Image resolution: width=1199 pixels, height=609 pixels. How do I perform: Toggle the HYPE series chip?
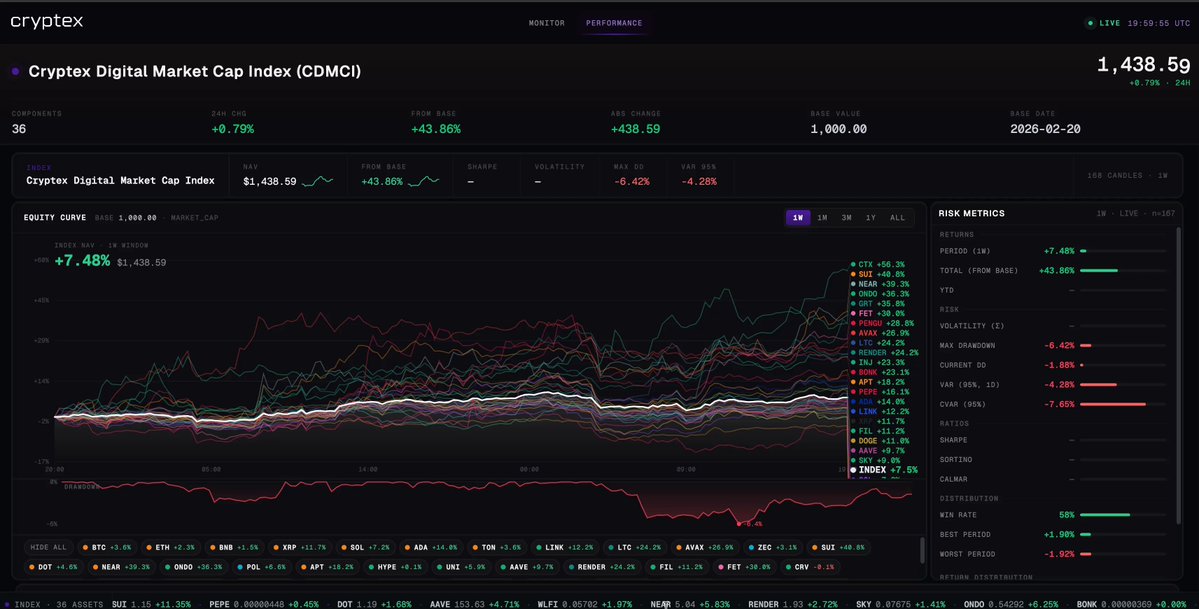pyautogui.click(x=395, y=568)
